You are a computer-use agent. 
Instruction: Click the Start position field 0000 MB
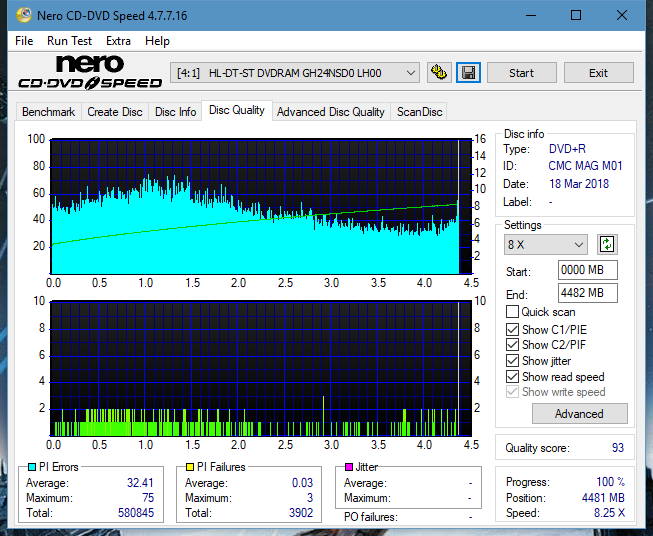(x=588, y=270)
